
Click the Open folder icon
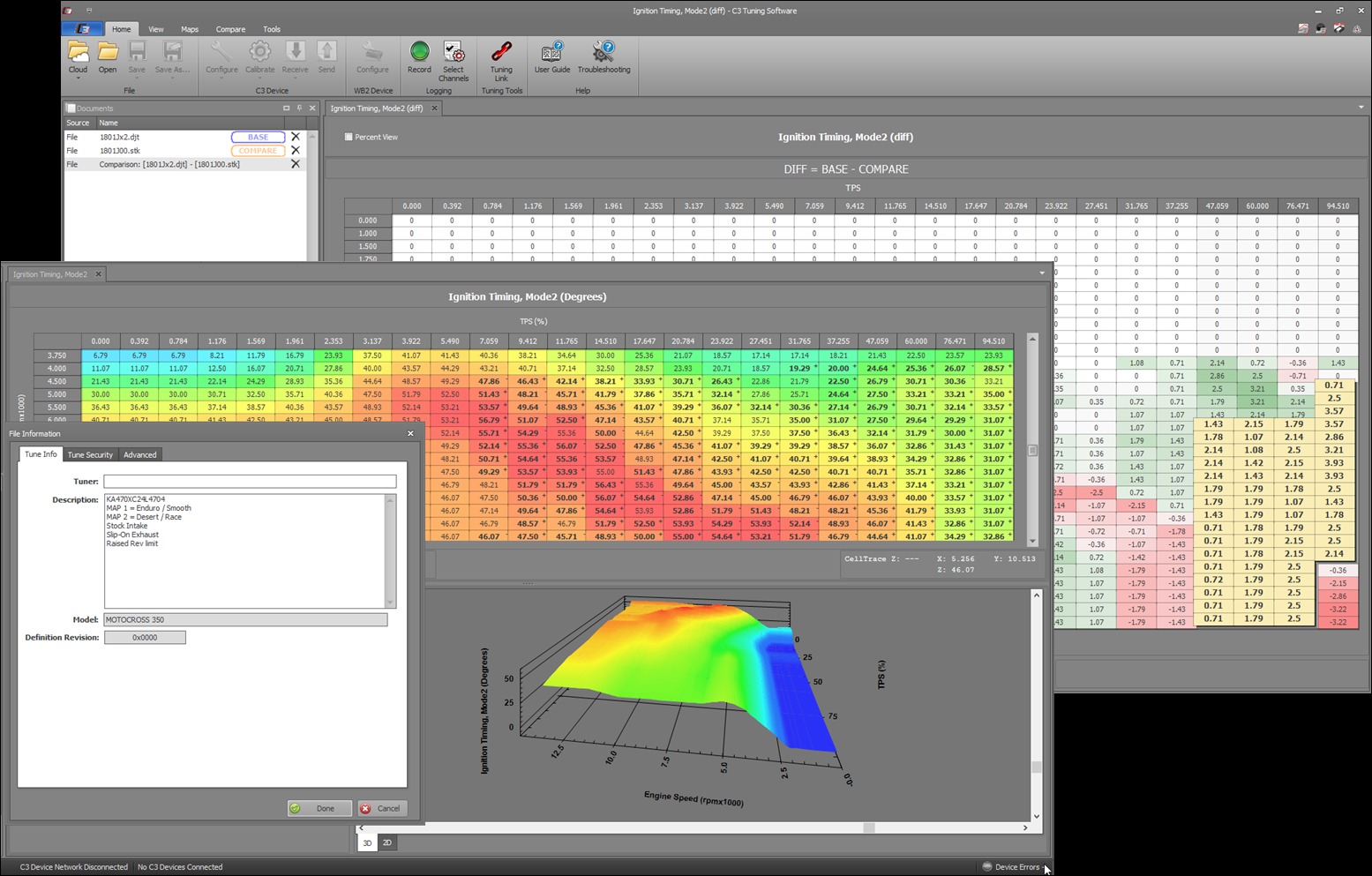pyautogui.click(x=108, y=52)
